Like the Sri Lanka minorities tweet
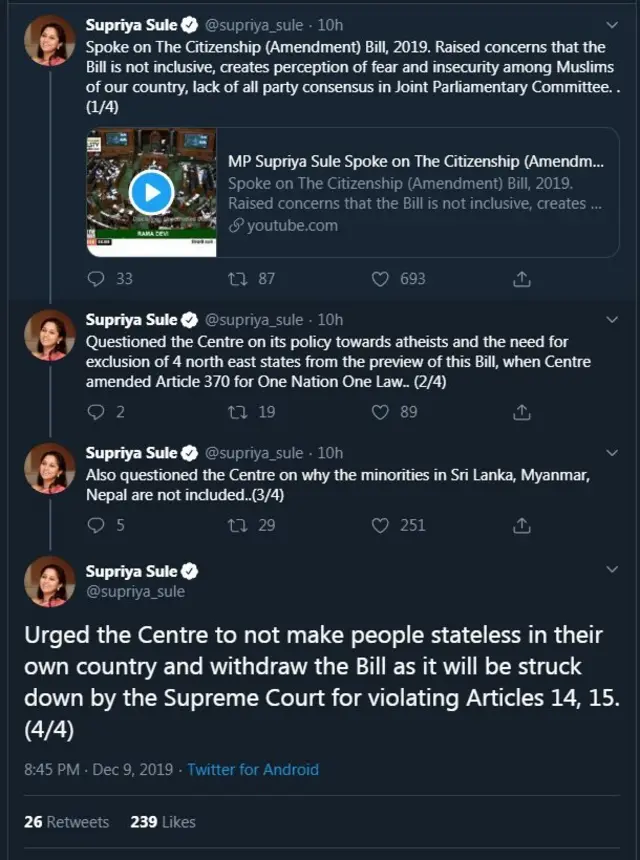The height and width of the screenshot is (860, 640). (x=380, y=524)
